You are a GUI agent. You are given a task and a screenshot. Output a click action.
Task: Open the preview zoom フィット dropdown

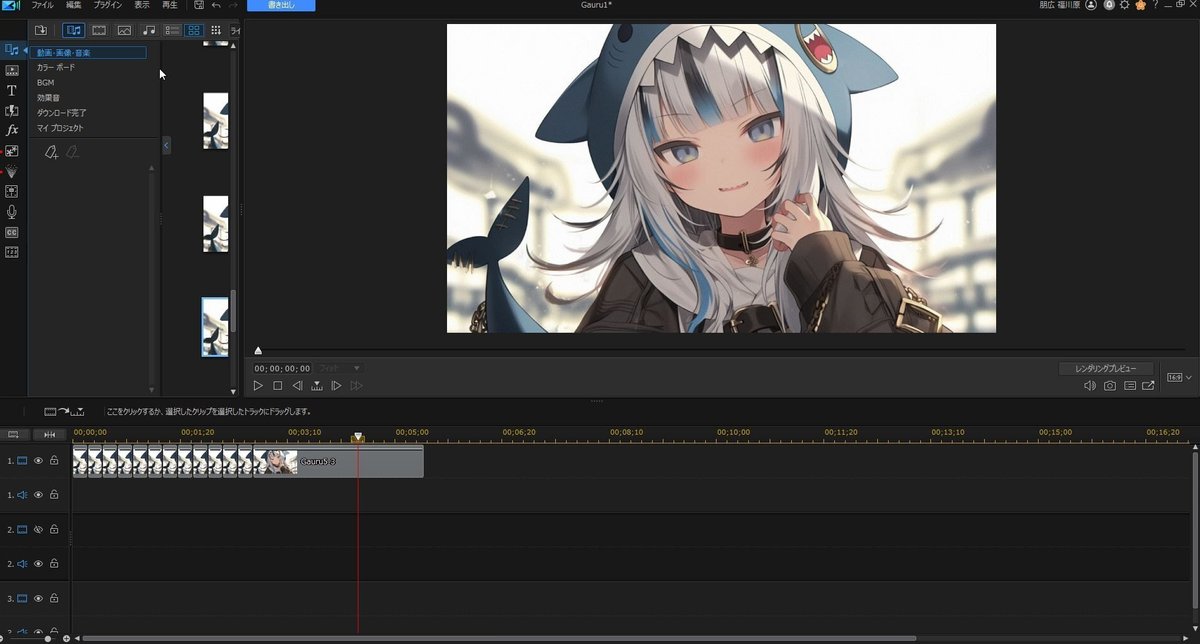340,368
